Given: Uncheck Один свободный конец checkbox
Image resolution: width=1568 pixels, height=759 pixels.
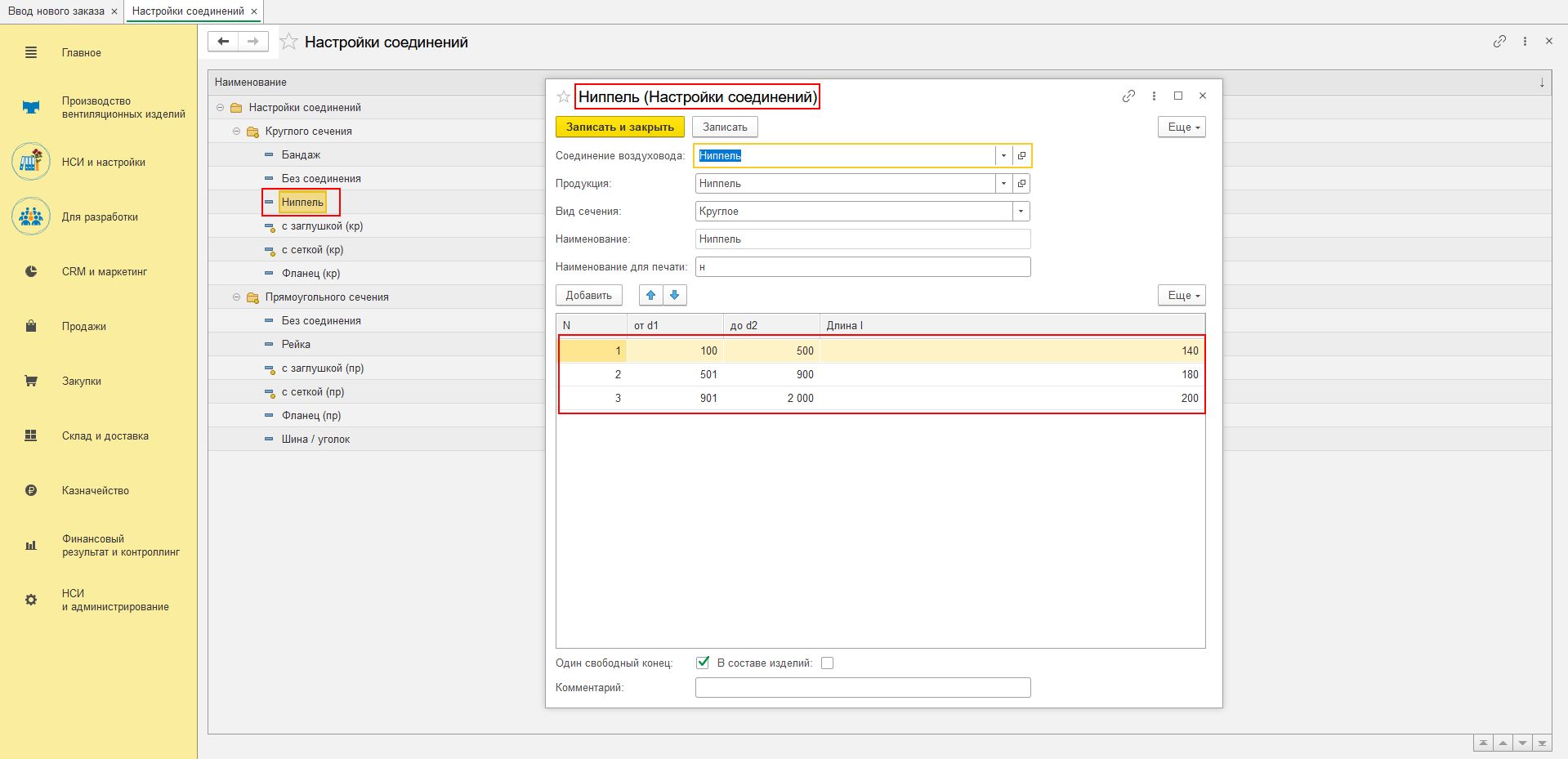Looking at the screenshot, I should coord(703,663).
